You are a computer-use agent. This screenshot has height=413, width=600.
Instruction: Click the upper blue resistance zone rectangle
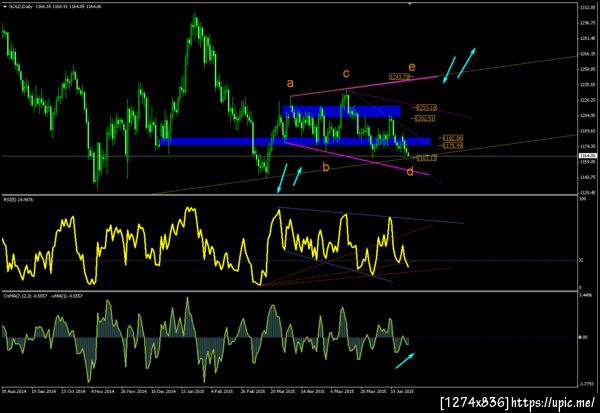click(x=341, y=111)
